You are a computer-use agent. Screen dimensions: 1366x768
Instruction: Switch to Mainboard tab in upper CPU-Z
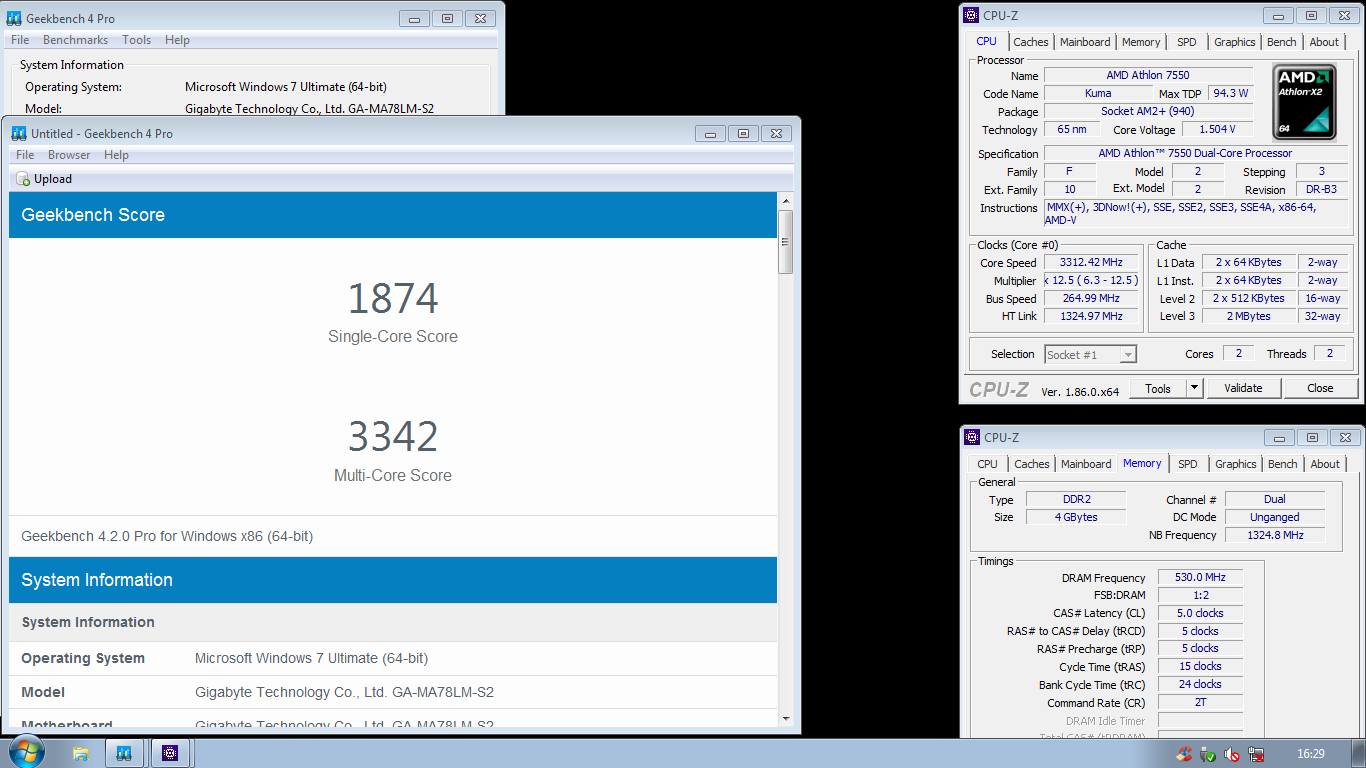pos(1085,42)
